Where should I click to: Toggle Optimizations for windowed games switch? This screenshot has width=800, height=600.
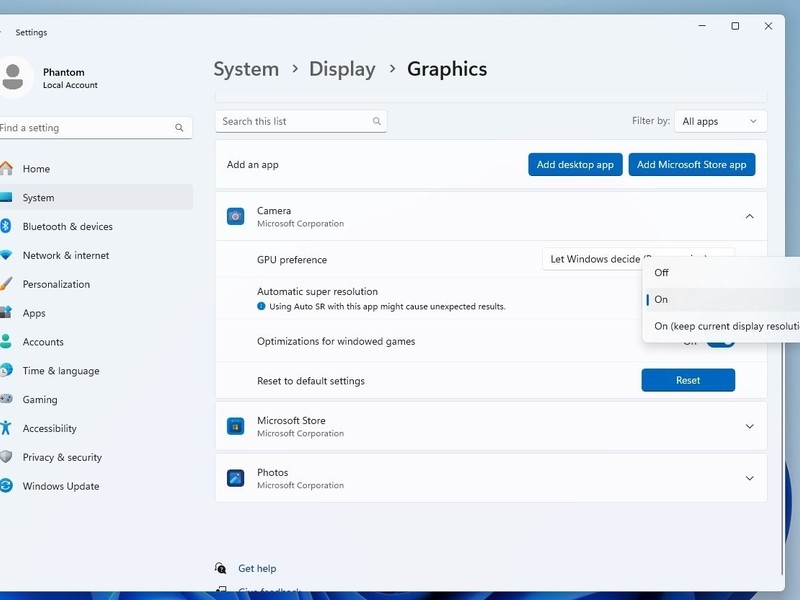[x=720, y=343]
